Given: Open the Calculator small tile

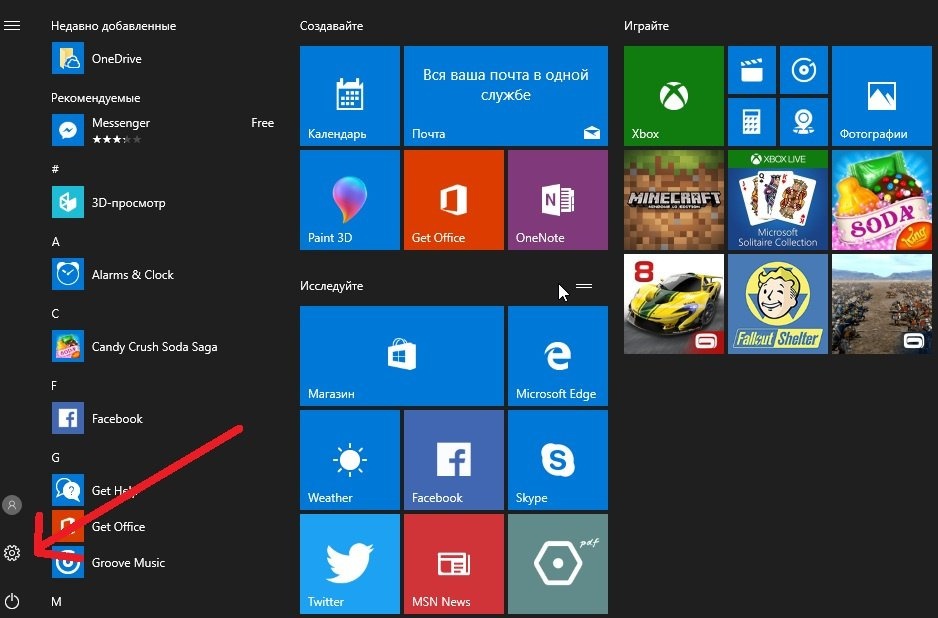Looking at the screenshot, I should [x=750, y=122].
